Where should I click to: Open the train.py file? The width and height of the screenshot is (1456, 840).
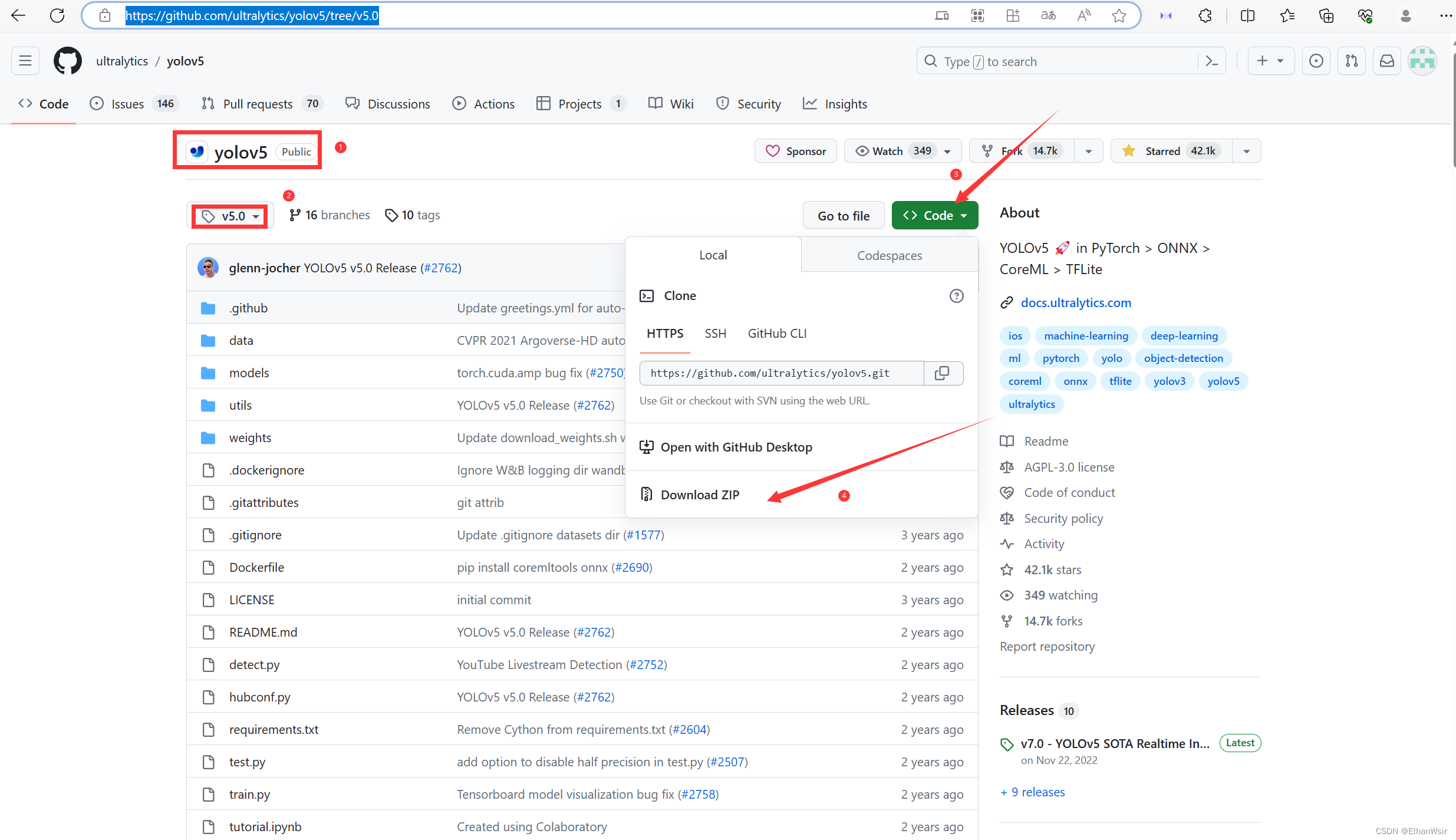coord(249,794)
